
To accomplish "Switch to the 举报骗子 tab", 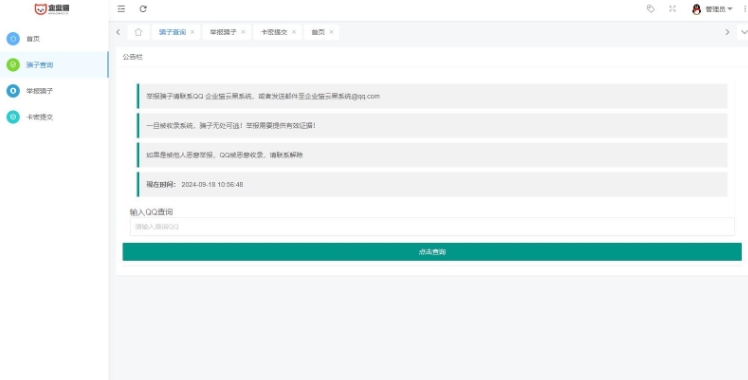I will pyautogui.click(x=223, y=32).
